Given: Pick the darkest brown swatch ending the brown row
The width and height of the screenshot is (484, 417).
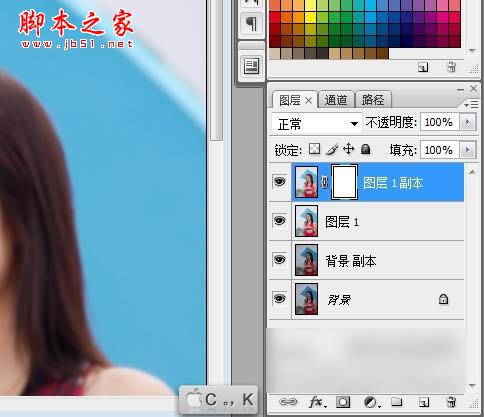Looking at the screenshot, I should 383,54.
